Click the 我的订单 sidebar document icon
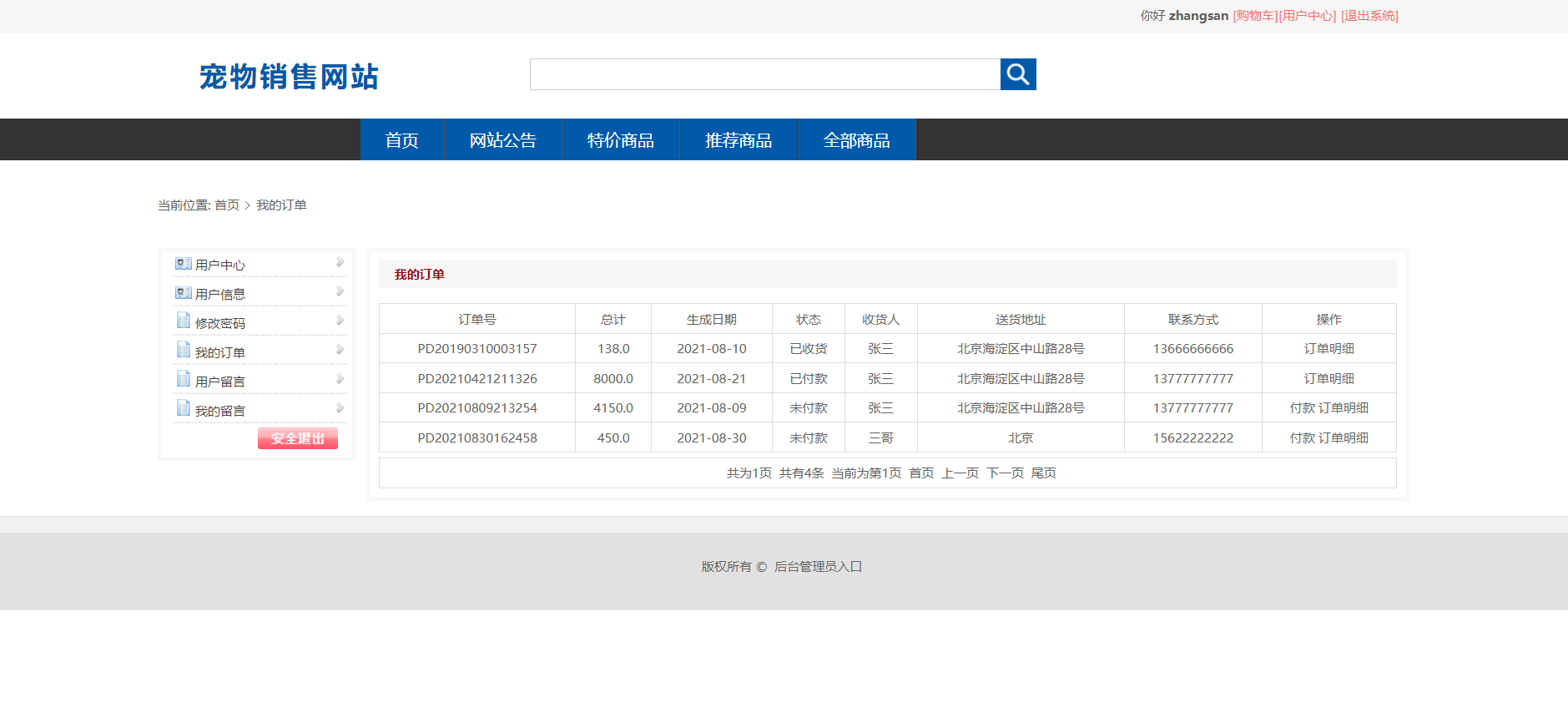This screenshot has width=1568, height=718. tap(184, 350)
